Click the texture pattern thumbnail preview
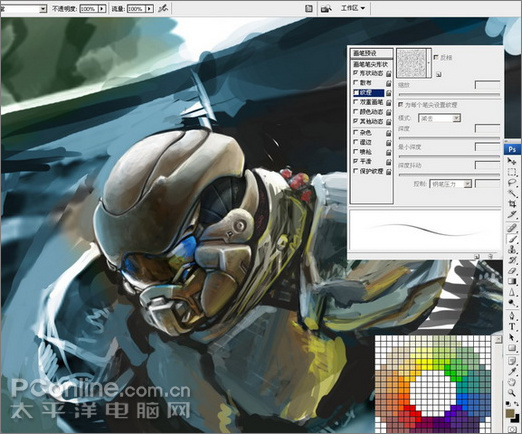 click(412, 63)
